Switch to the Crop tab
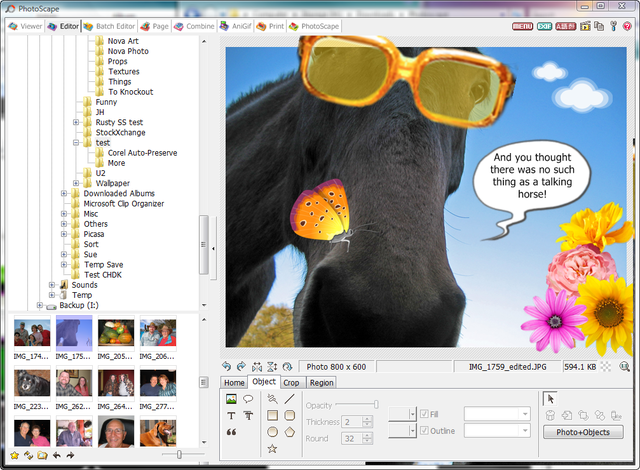 (291, 383)
